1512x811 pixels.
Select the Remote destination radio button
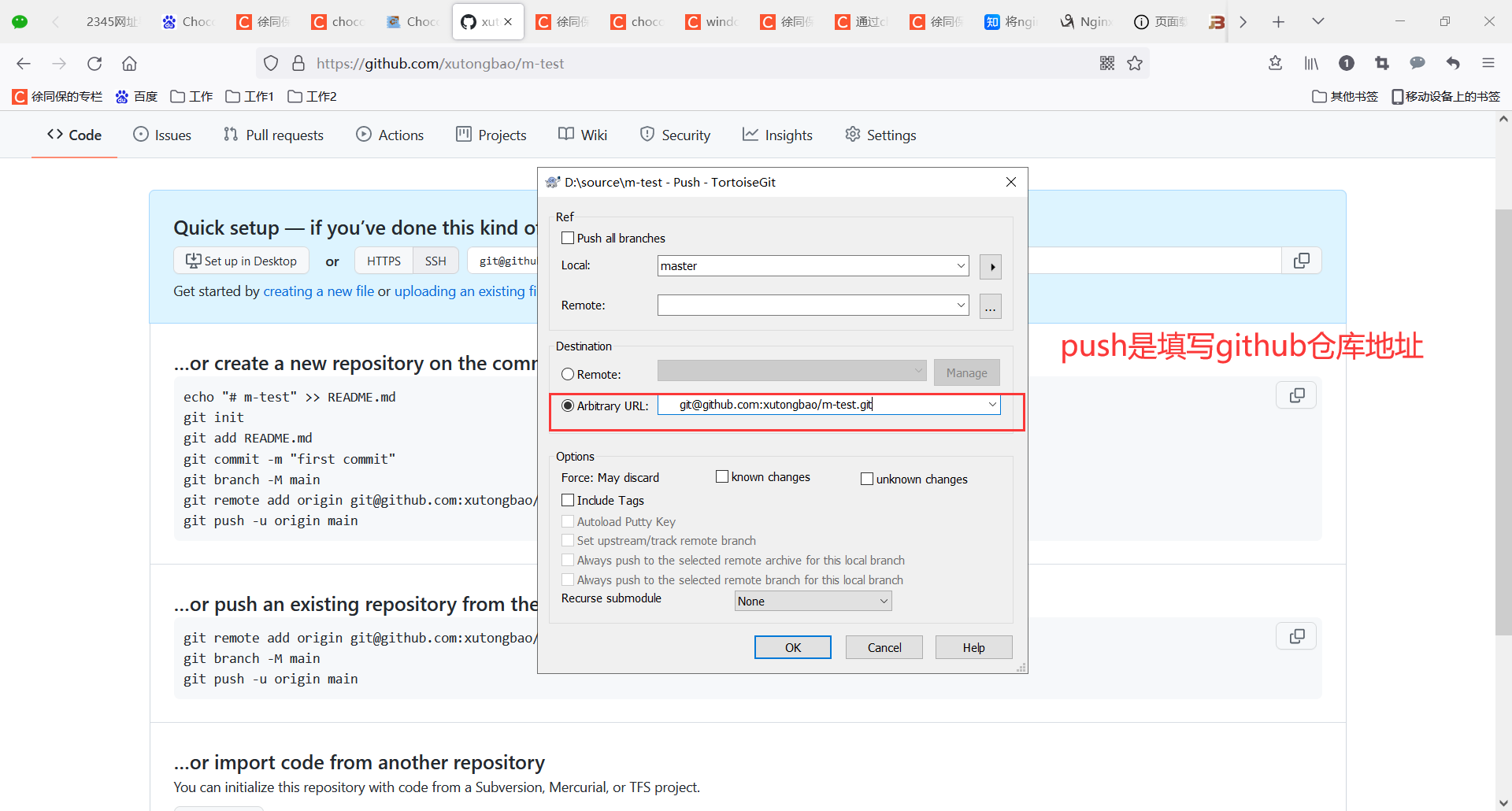[568, 375]
